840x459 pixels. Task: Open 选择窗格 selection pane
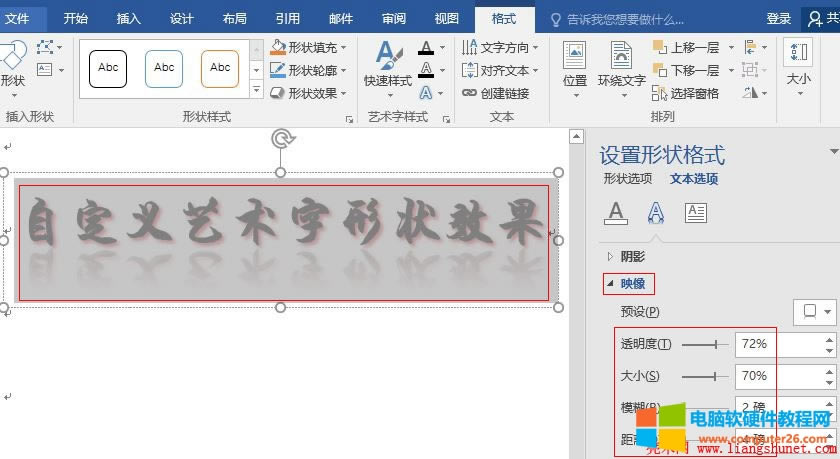(x=685, y=93)
